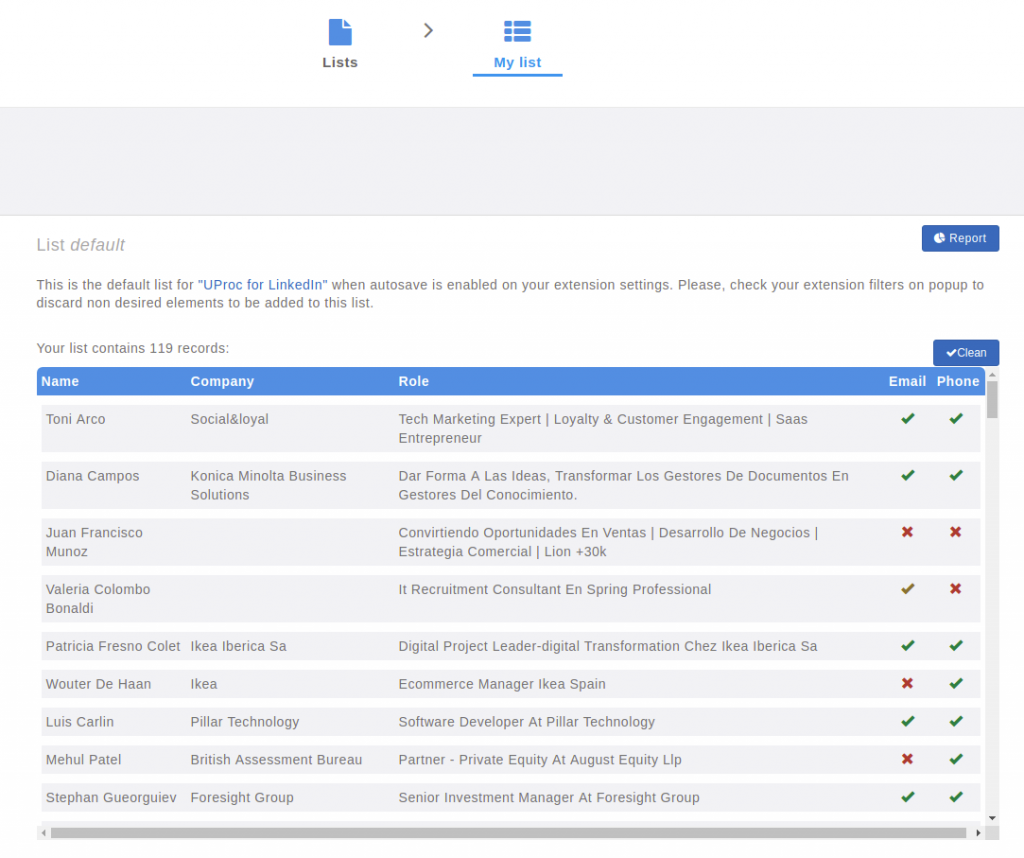Click Mehul Patel's phone green checkmark
1024x858 pixels.
(x=955, y=759)
